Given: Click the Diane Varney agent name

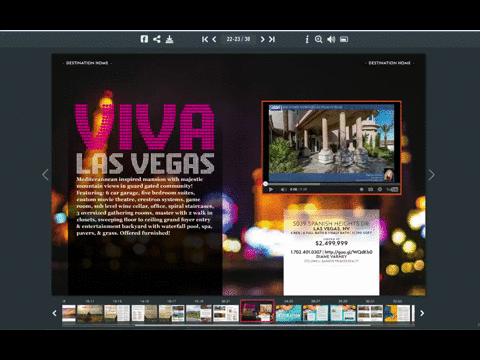Looking at the screenshot, I should tap(331, 257).
